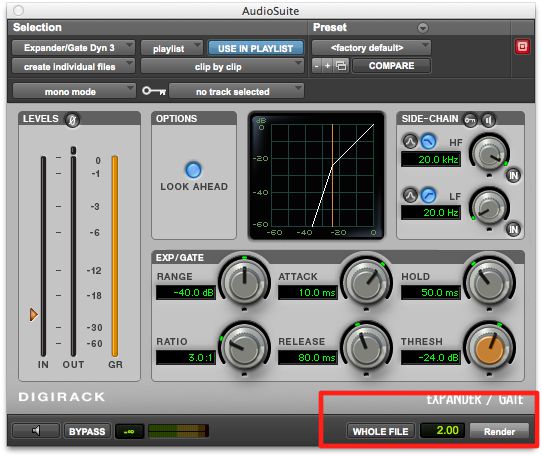Viewport: 542px width, 457px height.
Task: Click the LF frequency knob
Action: pos(489,207)
